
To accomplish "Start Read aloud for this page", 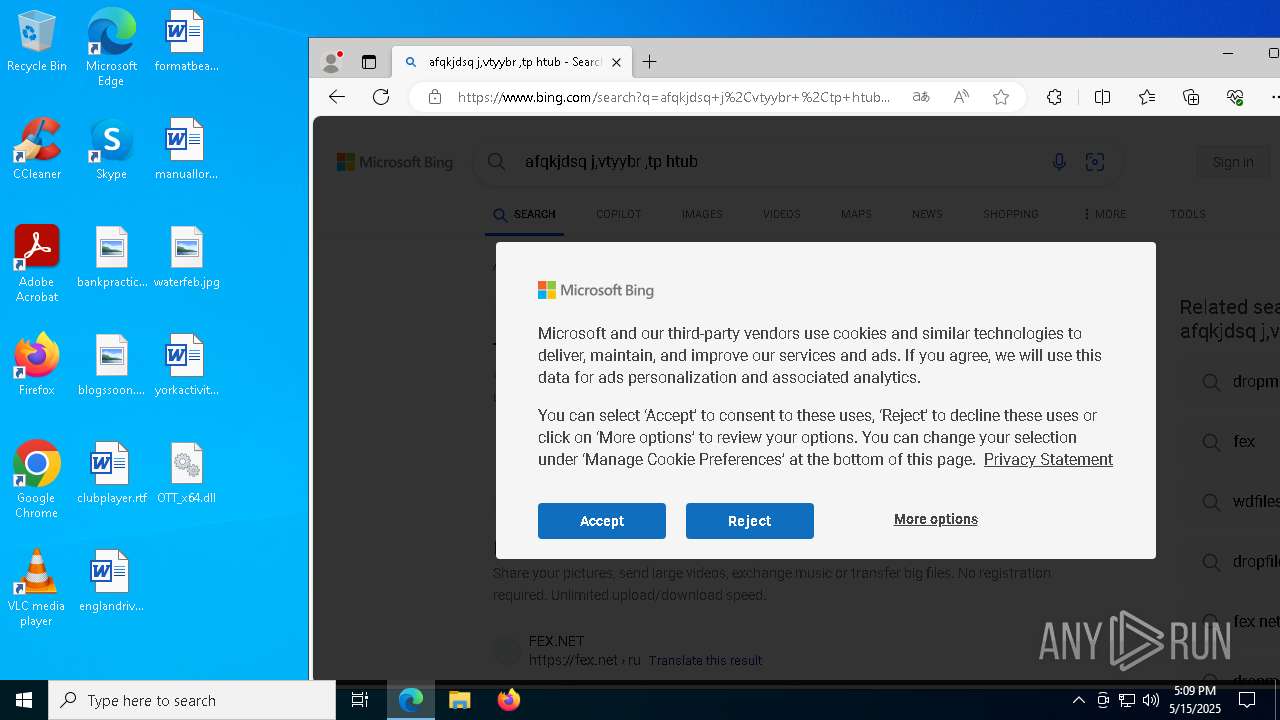I will pyautogui.click(x=961, y=97).
